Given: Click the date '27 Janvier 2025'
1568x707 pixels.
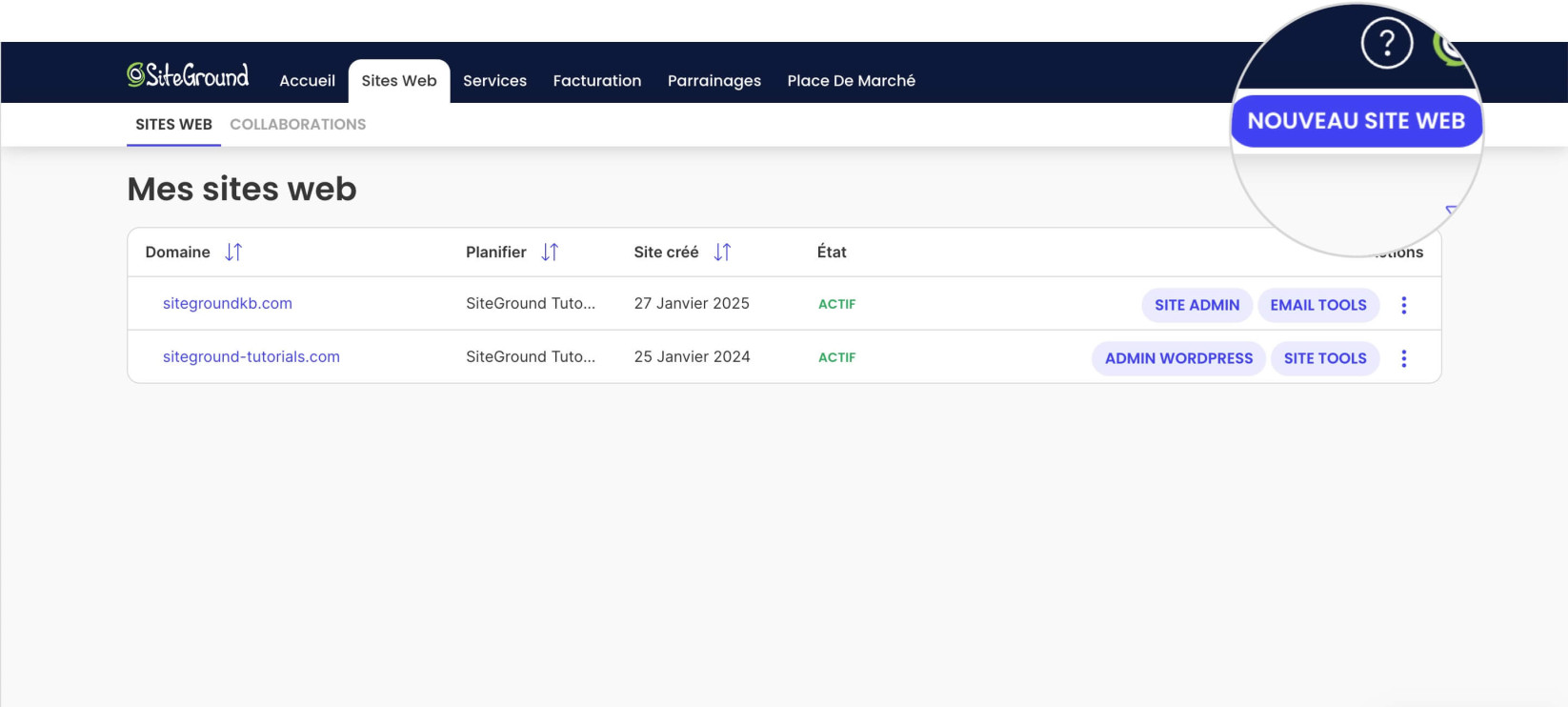Looking at the screenshot, I should coord(692,304).
